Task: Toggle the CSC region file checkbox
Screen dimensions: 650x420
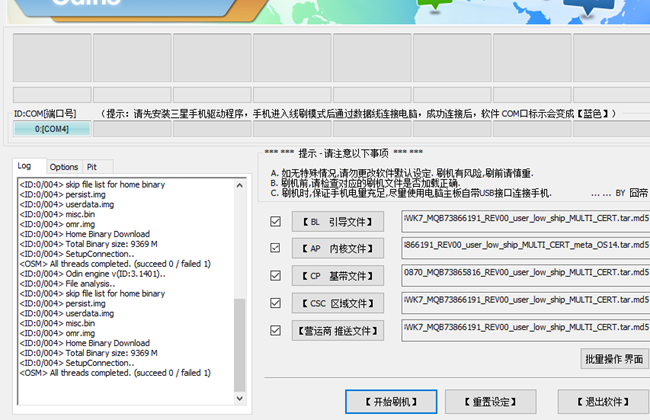Action: click(x=276, y=302)
